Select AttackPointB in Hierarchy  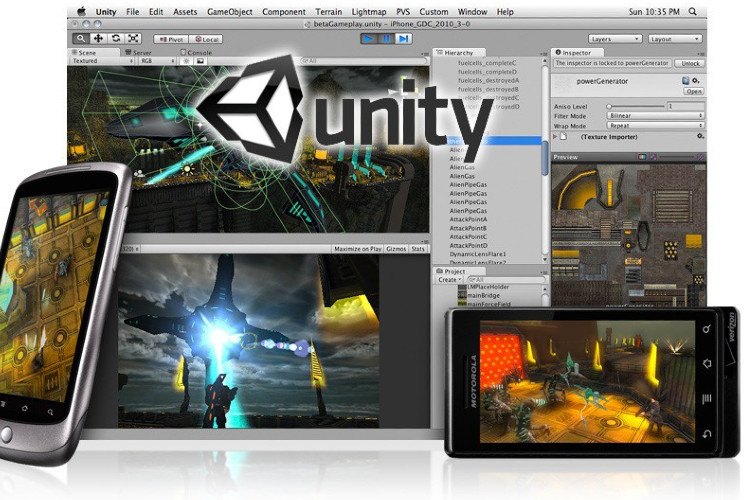coord(468,228)
